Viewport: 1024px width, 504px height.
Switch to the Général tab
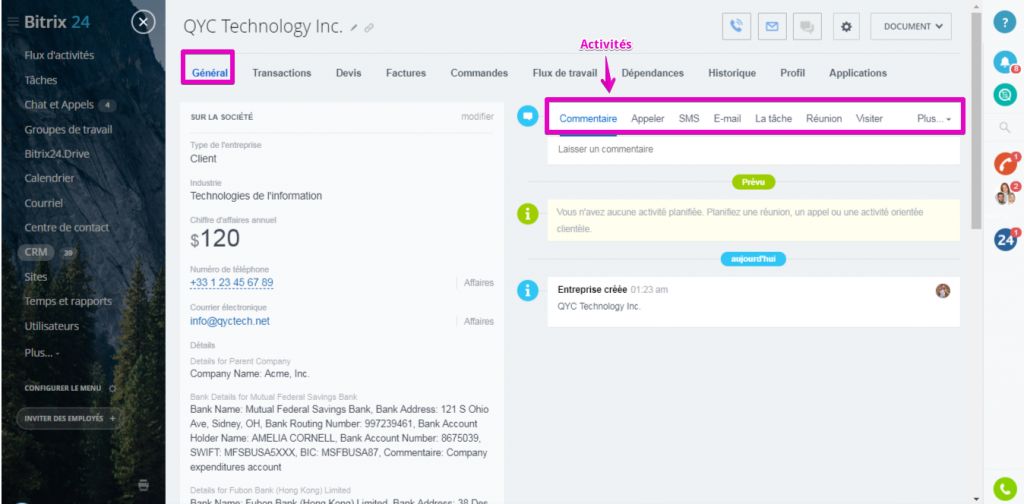pyautogui.click(x=210, y=73)
